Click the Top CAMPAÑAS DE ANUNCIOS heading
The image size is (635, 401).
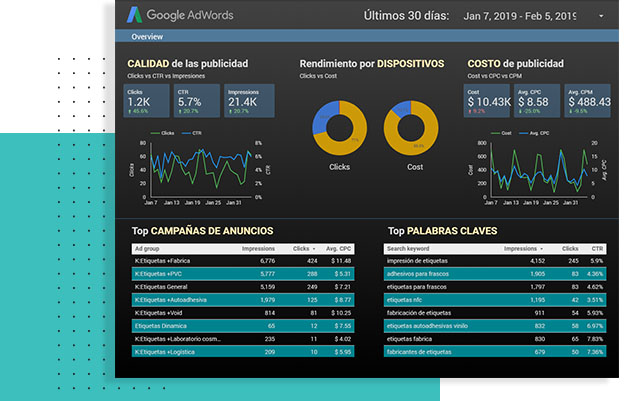tap(202, 231)
